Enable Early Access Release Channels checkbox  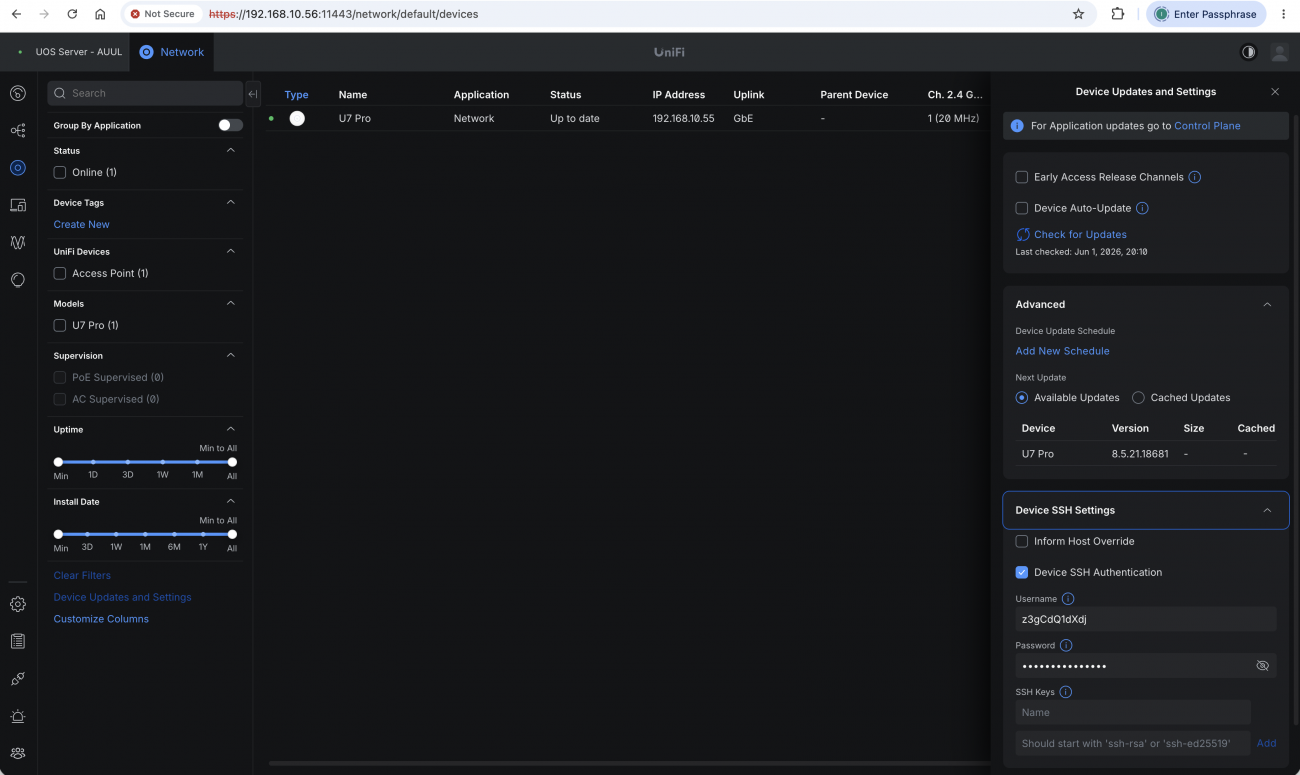point(1022,177)
